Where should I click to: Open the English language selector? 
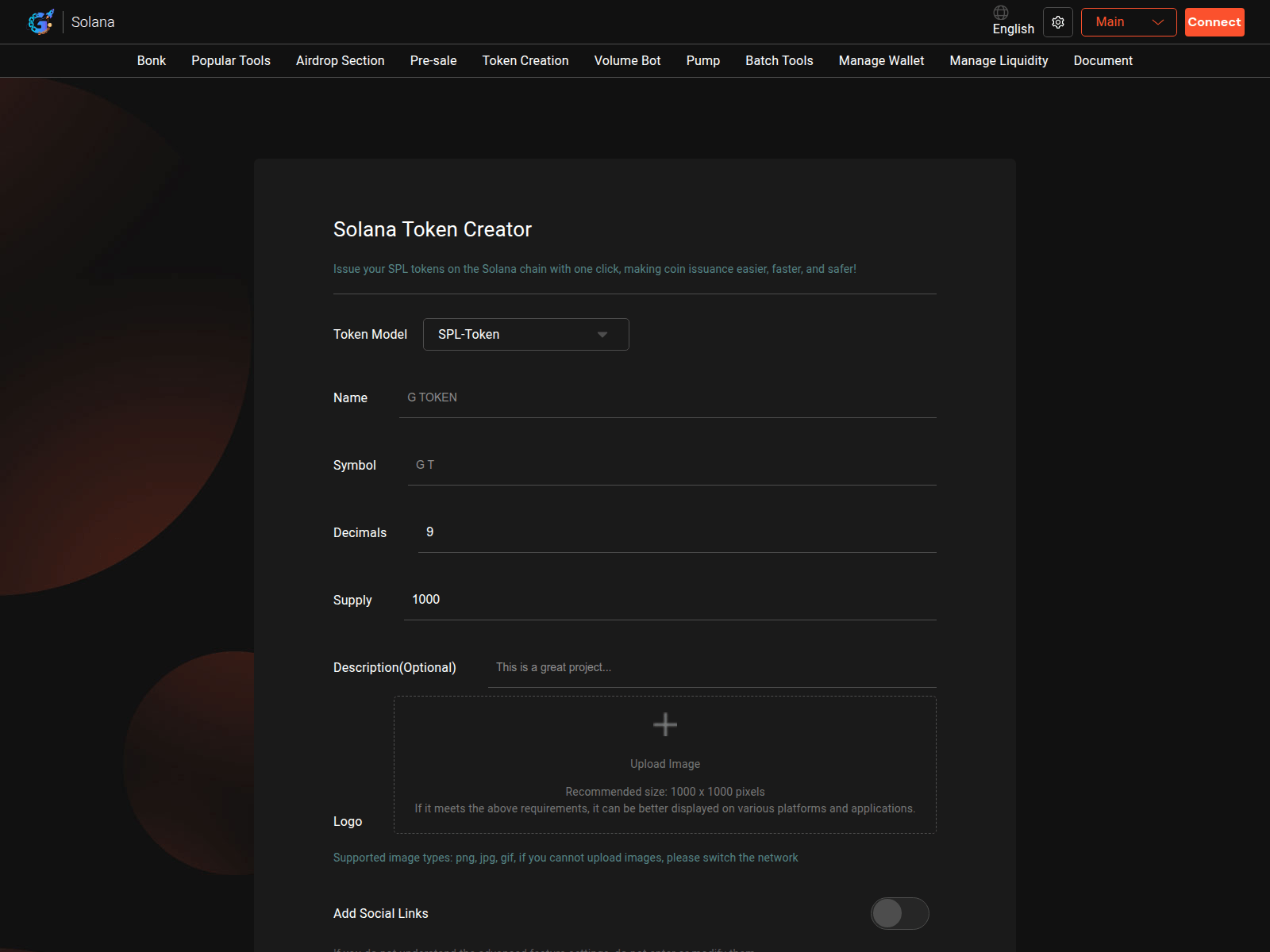(x=1013, y=29)
